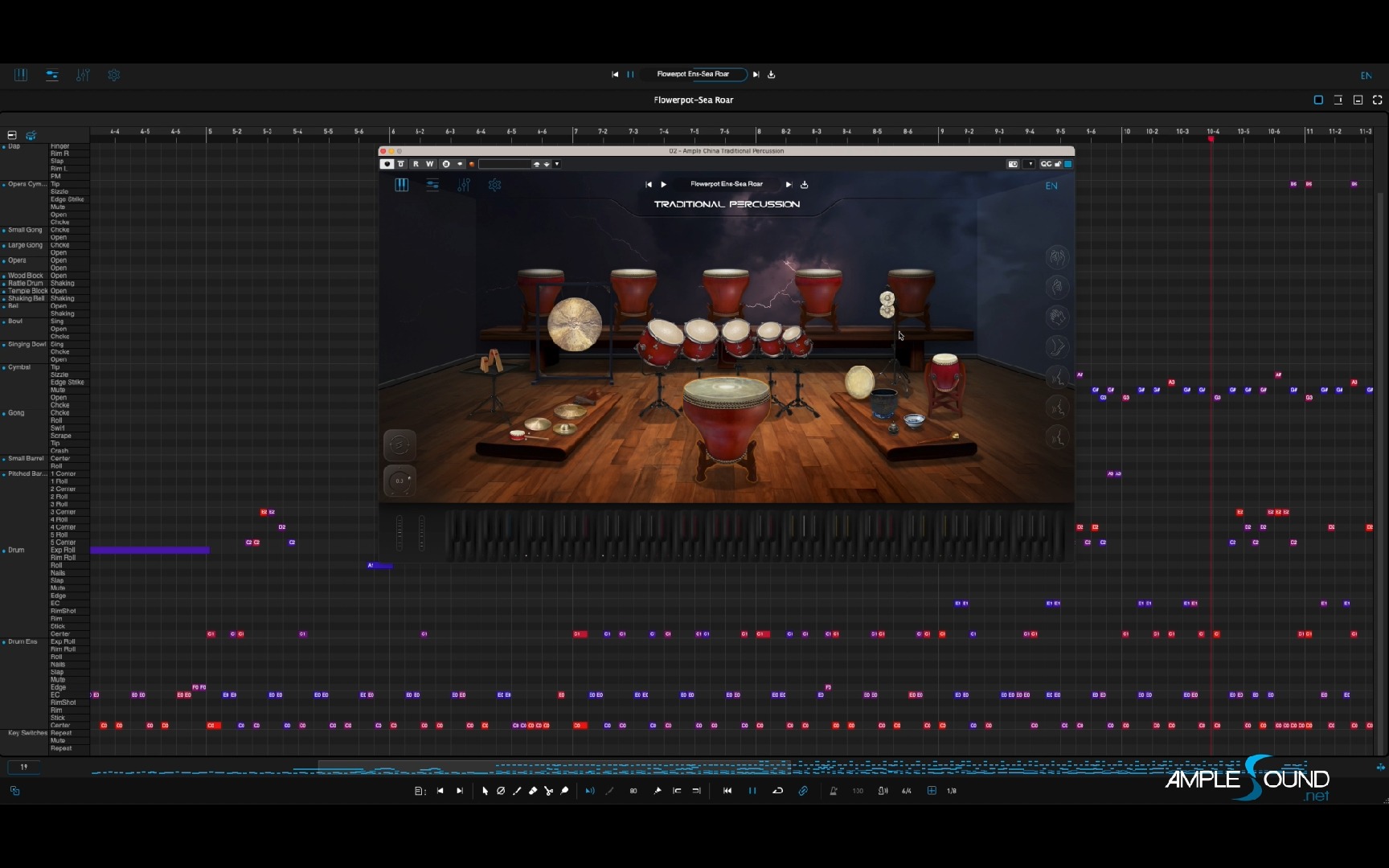The width and height of the screenshot is (1389, 868).
Task: Jump to next marker in the bottom toolbar
Action: (x=460, y=791)
